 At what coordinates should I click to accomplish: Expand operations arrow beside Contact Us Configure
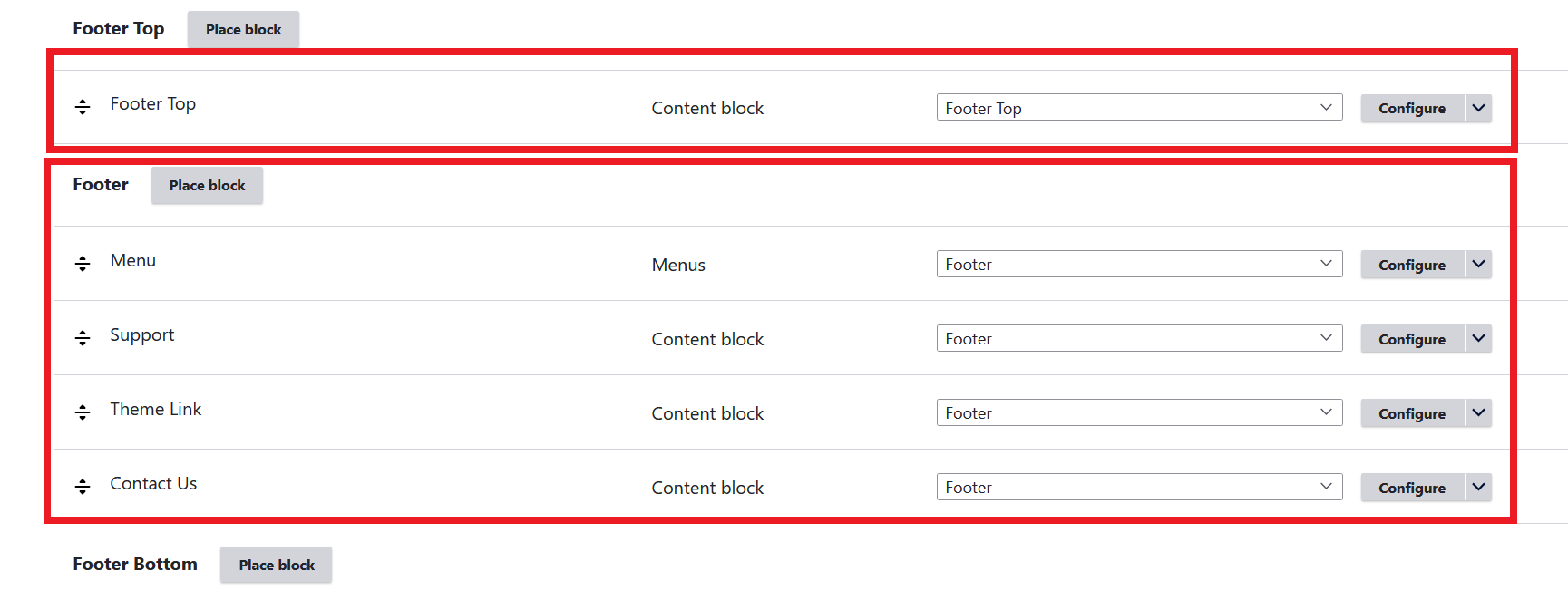1478,487
